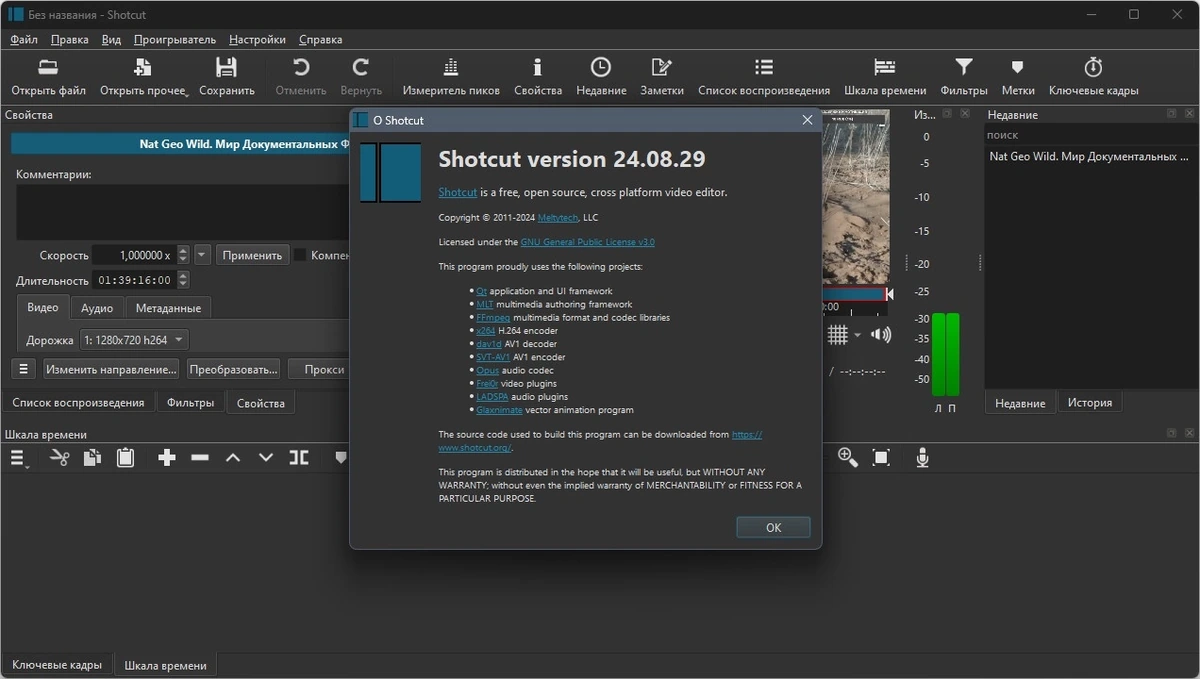Click the player volume speaker icon
This screenshot has height=679, width=1200.
[881, 335]
